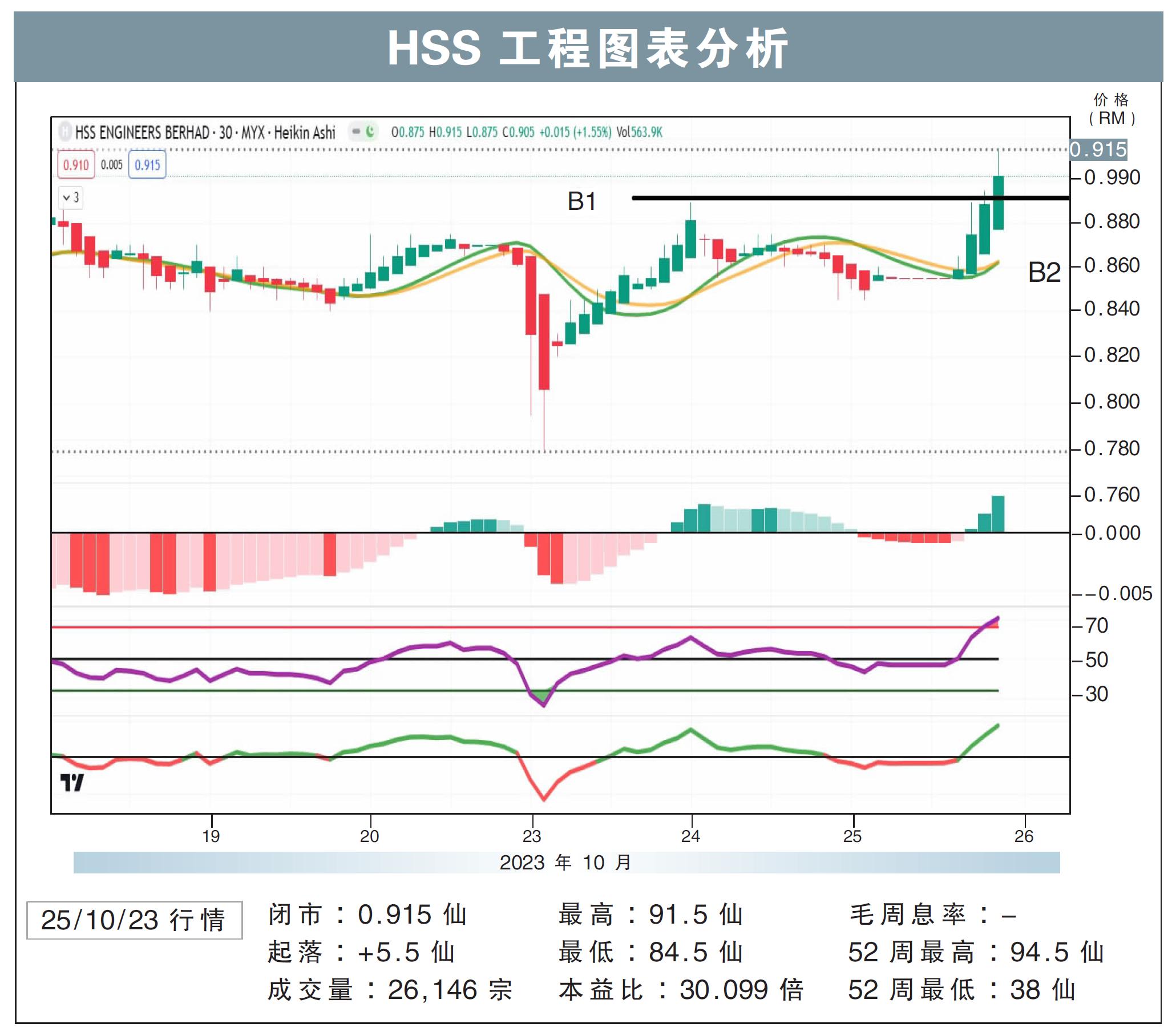Open the TradingView logo
Viewport: 1176px width, 1036px height.
[x=72, y=783]
